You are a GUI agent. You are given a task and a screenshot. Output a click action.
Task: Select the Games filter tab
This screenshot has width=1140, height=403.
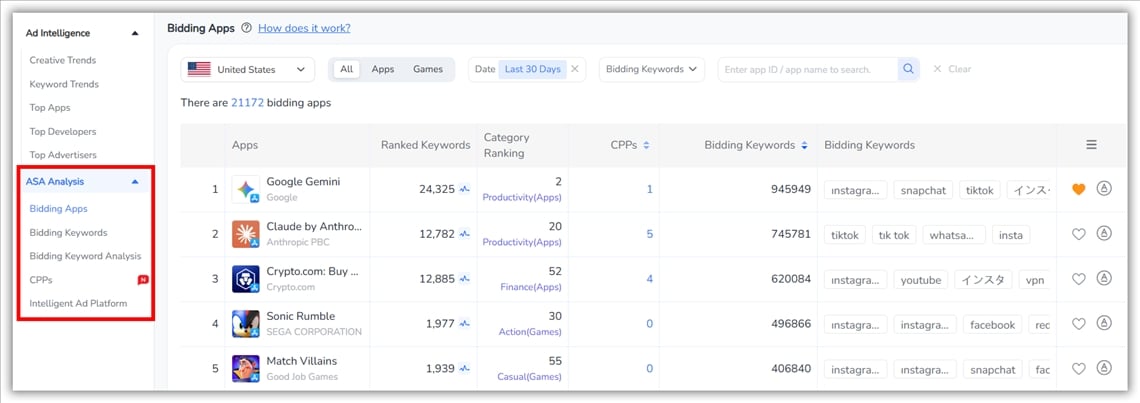[x=427, y=69]
